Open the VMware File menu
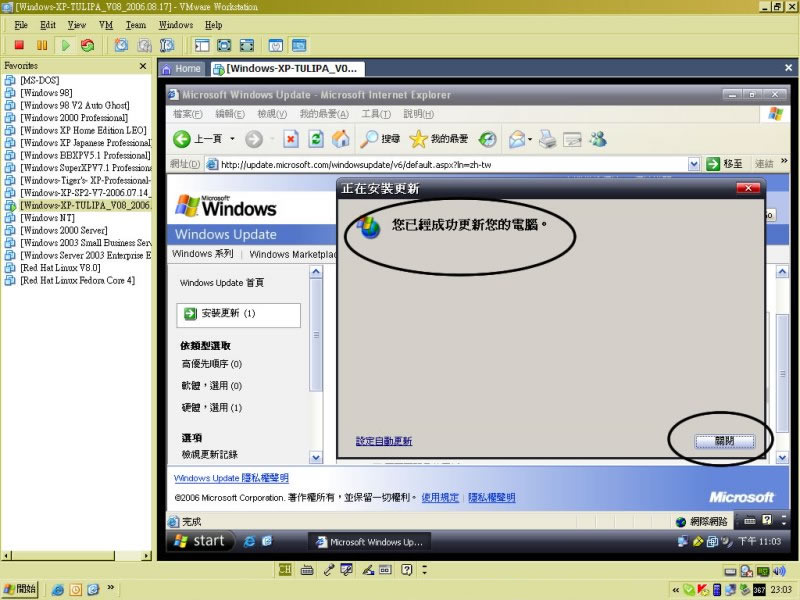 [x=21, y=25]
